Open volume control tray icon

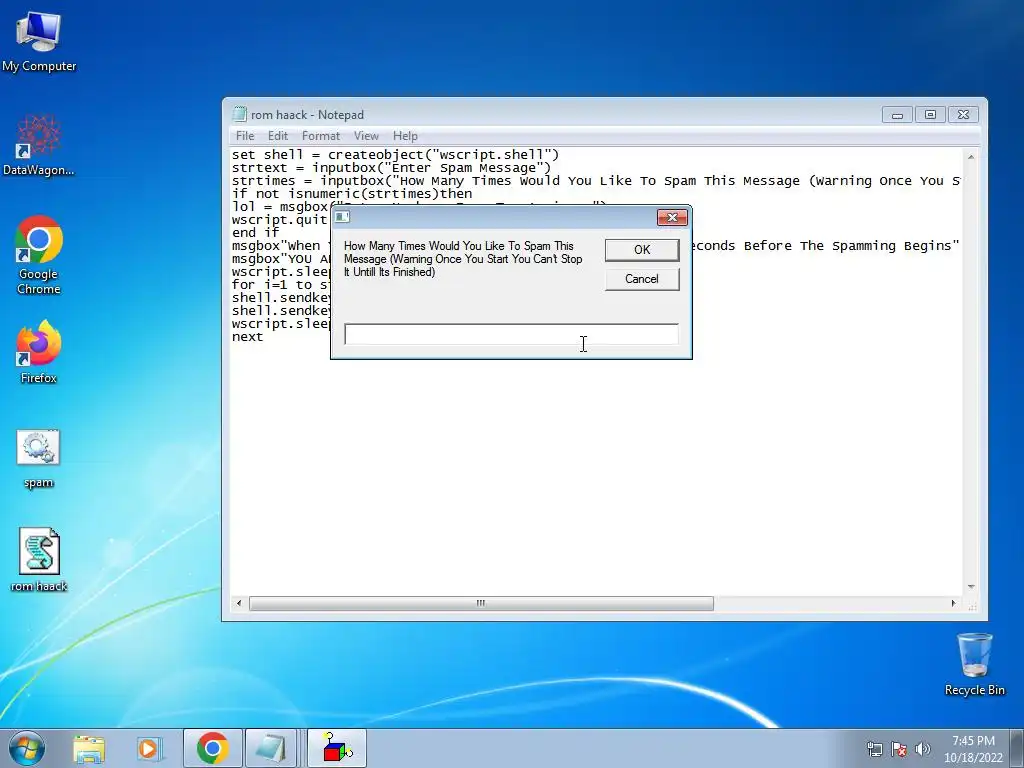(922, 749)
